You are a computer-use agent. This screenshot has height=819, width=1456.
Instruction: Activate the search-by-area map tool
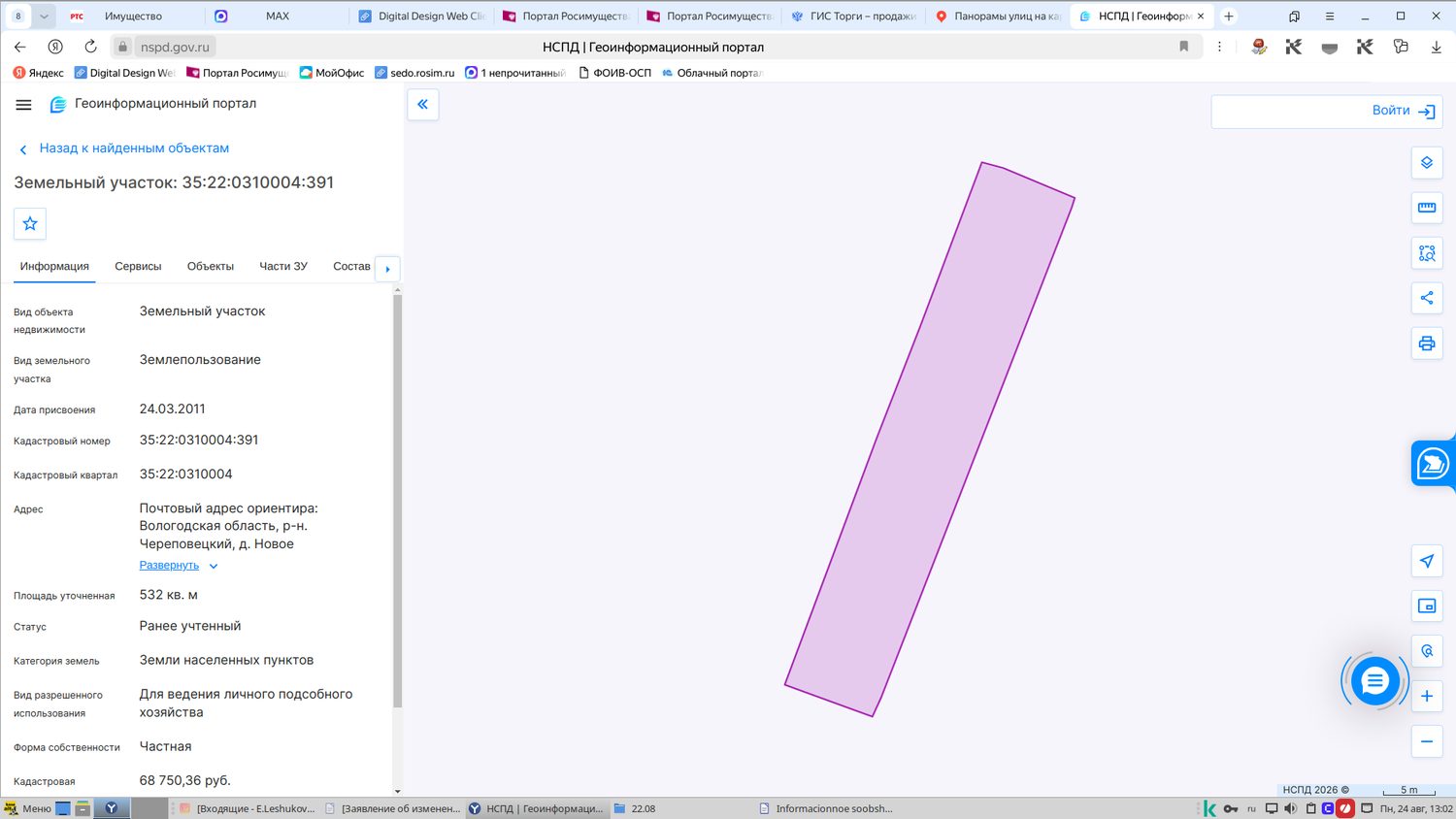click(x=1427, y=253)
